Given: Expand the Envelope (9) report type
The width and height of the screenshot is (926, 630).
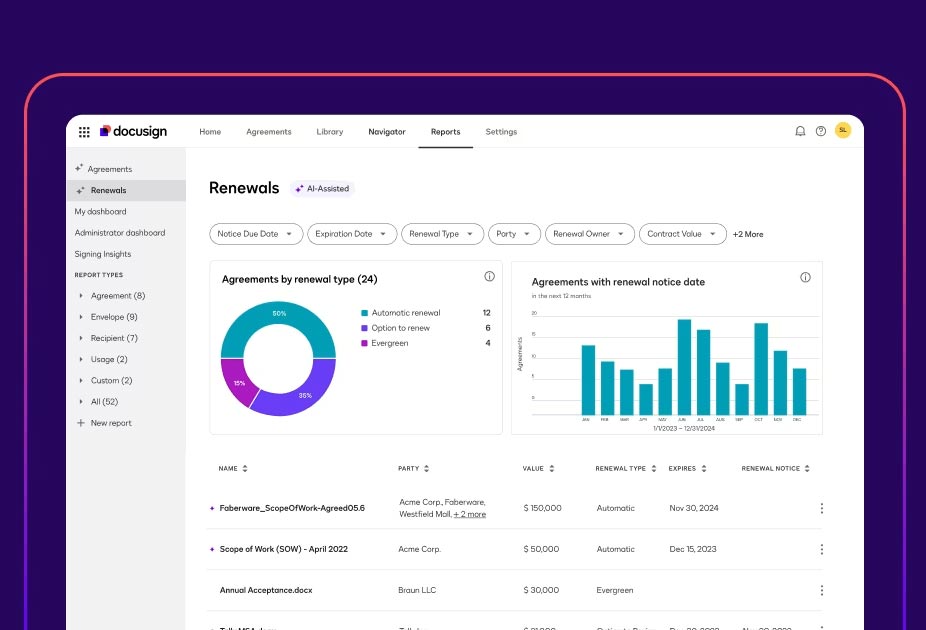Looking at the screenshot, I should coord(81,317).
